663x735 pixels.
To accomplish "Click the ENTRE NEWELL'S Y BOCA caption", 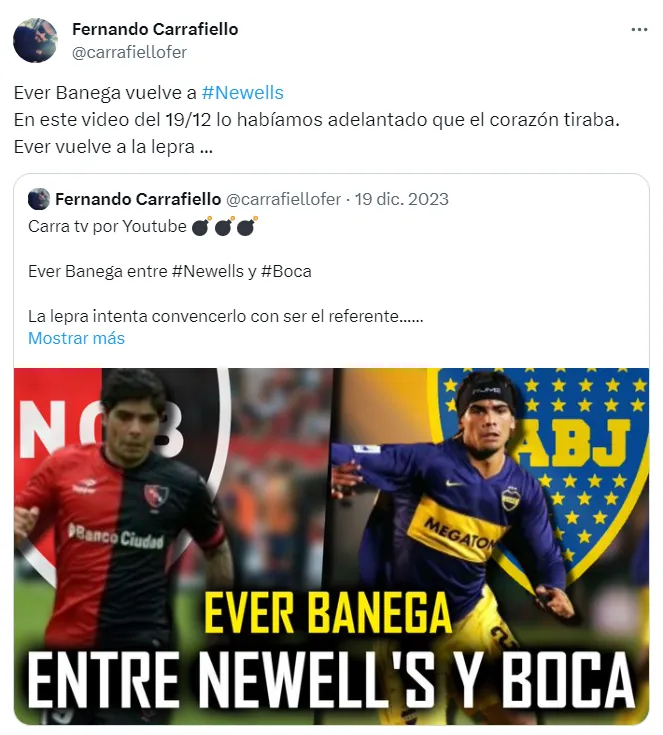I will 331,680.
